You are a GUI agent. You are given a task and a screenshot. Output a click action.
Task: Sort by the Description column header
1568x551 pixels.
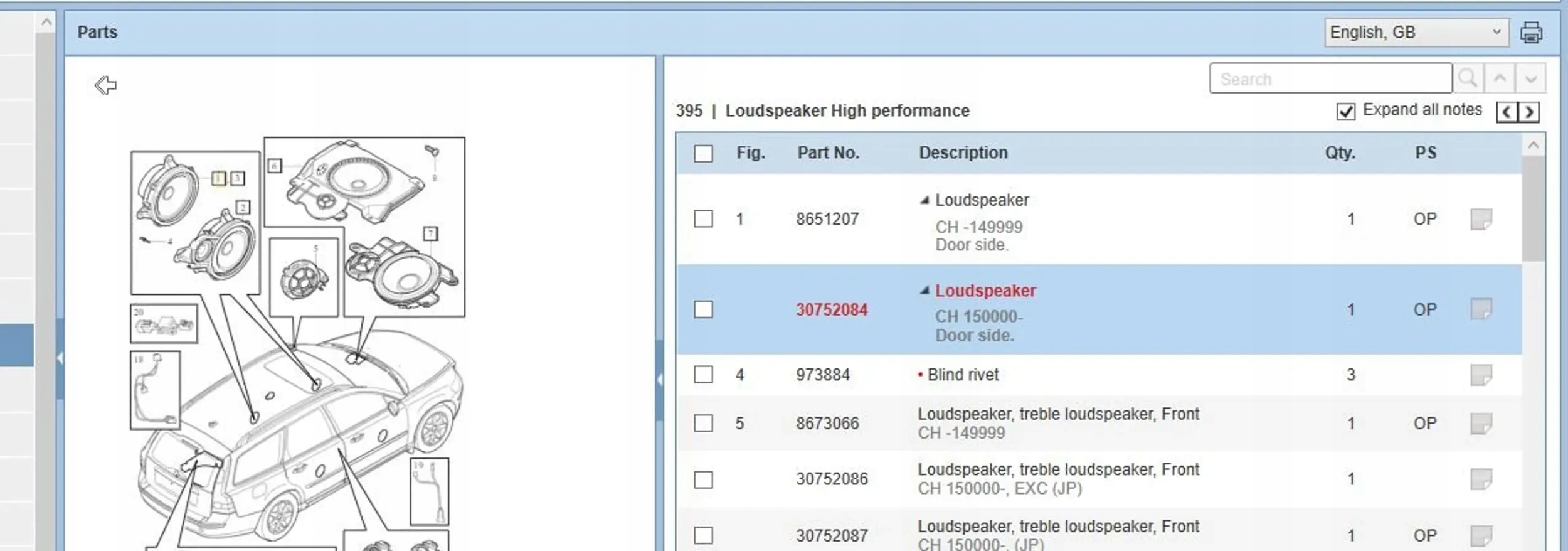[x=963, y=152]
